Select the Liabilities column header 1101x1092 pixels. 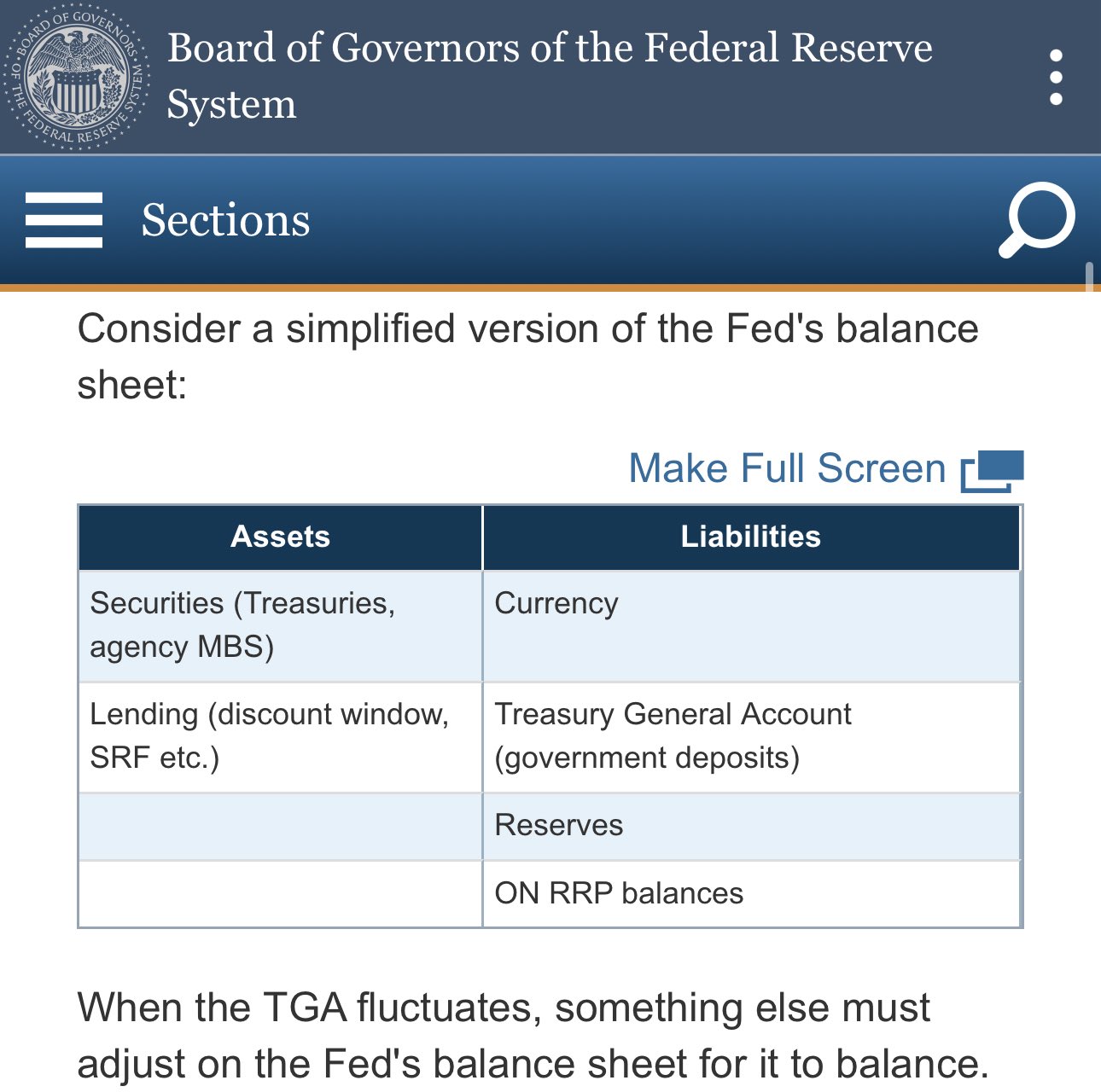pyautogui.click(x=751, y=537)
